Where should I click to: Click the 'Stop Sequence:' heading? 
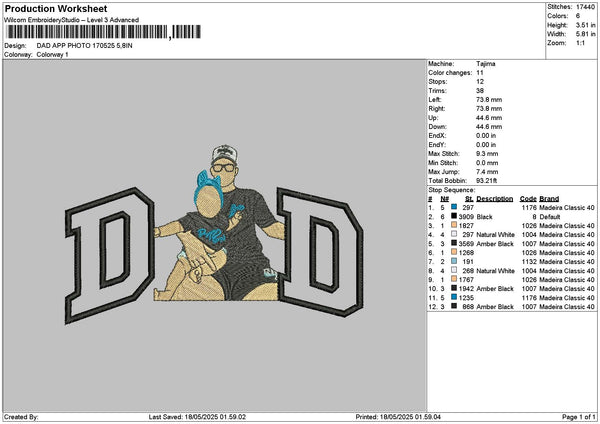click(x=452, y=190)
